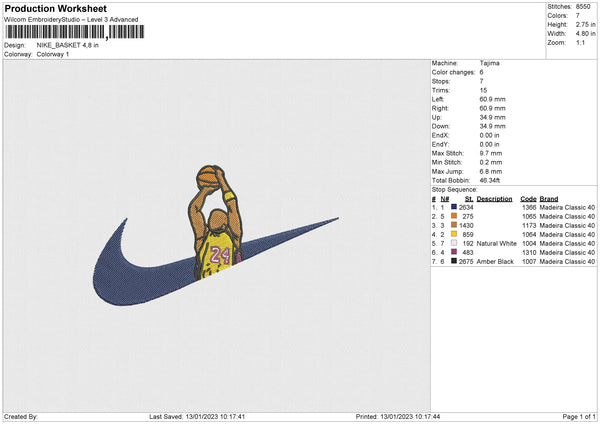Click the 'Natural White' description

(x=497, y=243)
